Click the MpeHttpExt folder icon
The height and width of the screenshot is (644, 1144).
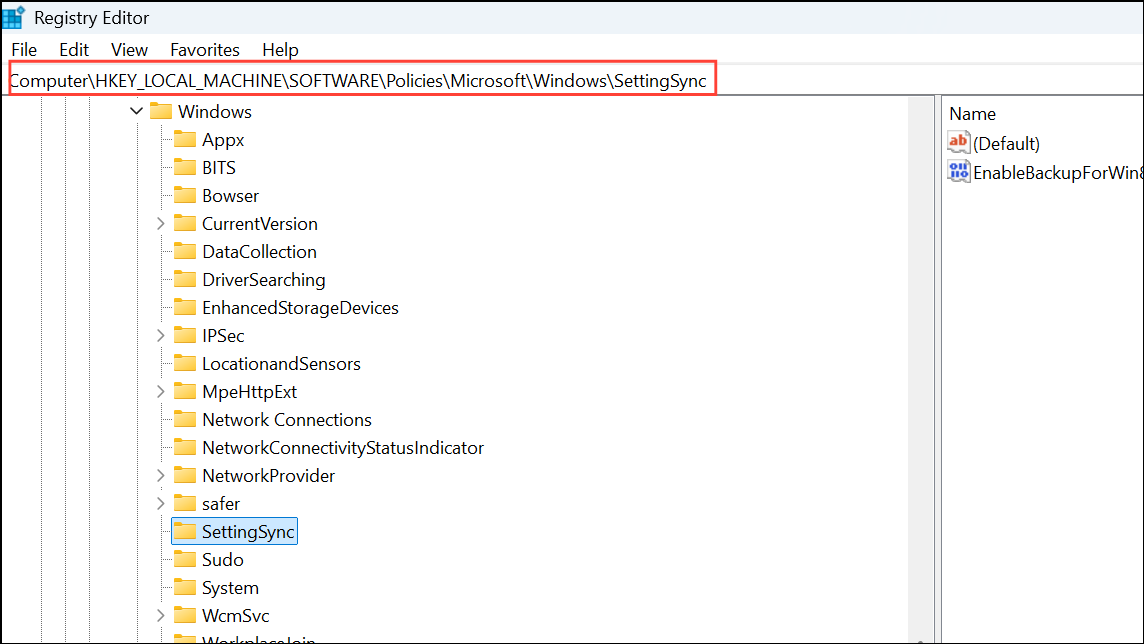pos(185,391)
